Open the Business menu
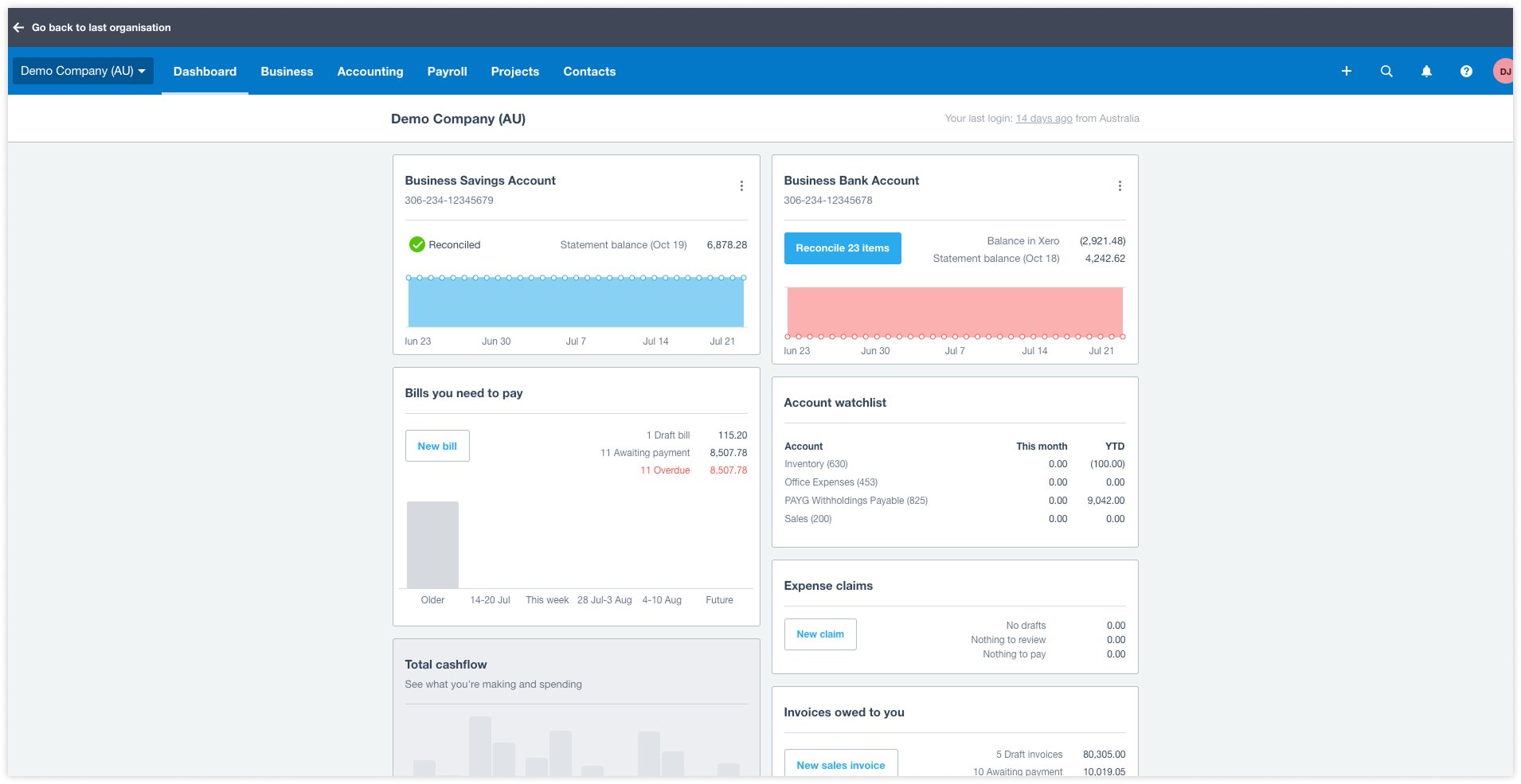Screen dimensions: 1521x784 pos(287,72)
